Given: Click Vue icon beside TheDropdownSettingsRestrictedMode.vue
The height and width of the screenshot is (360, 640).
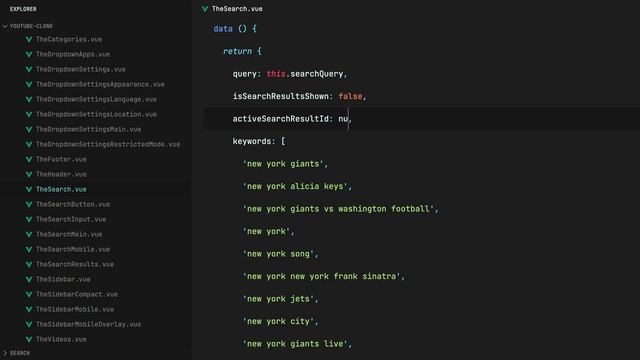Looking at the screenshot, I should pos(29,144).
